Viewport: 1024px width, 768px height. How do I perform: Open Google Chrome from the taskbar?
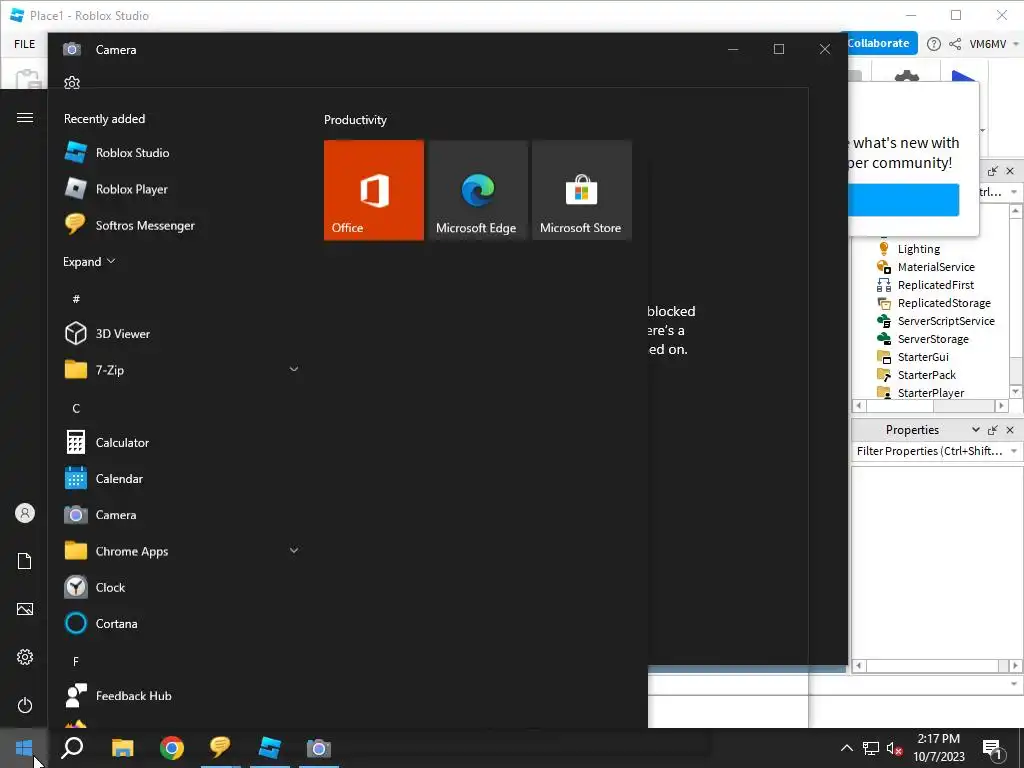point(172,748)
